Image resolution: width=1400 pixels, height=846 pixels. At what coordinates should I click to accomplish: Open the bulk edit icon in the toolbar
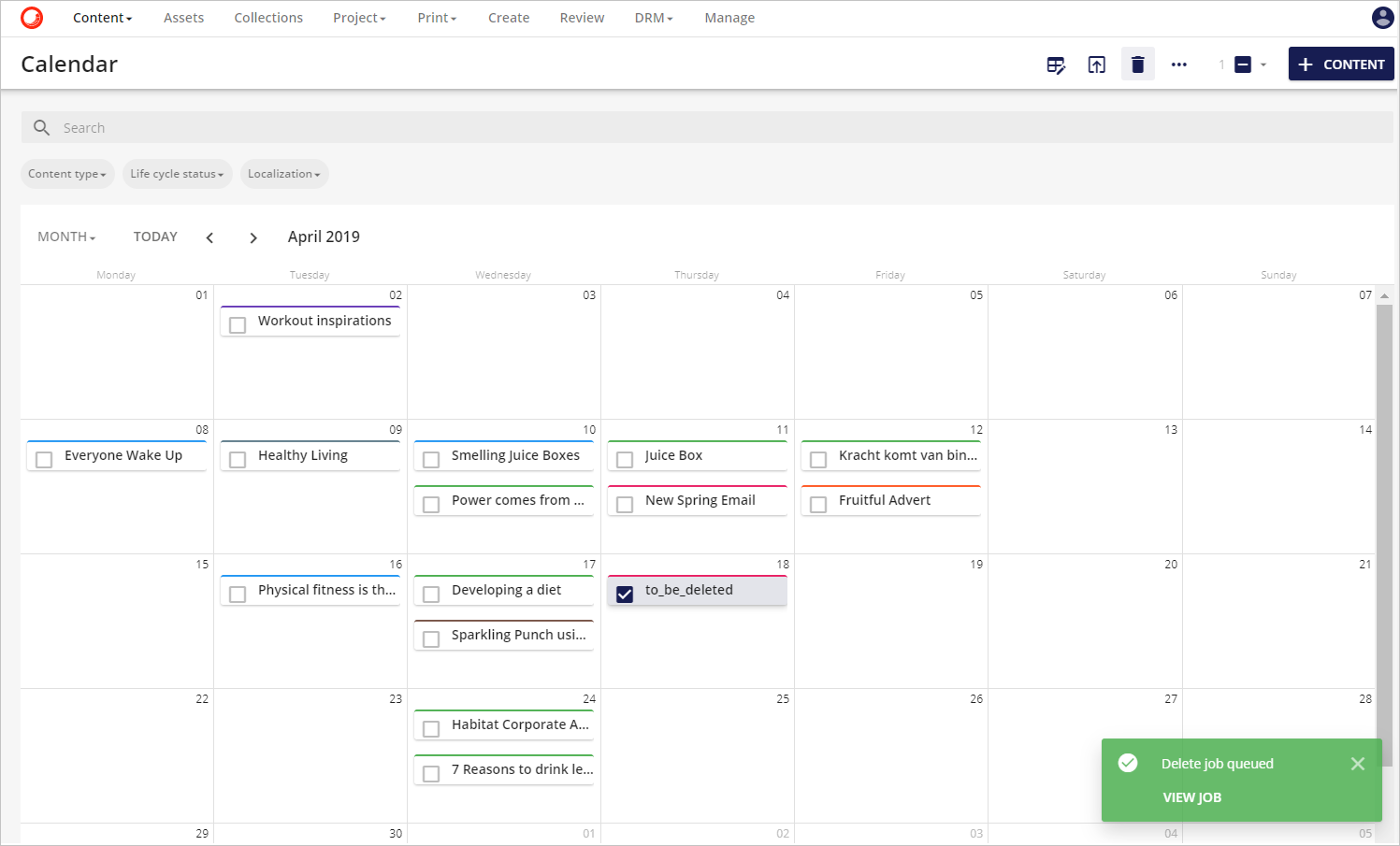(x=1056, y=64)
